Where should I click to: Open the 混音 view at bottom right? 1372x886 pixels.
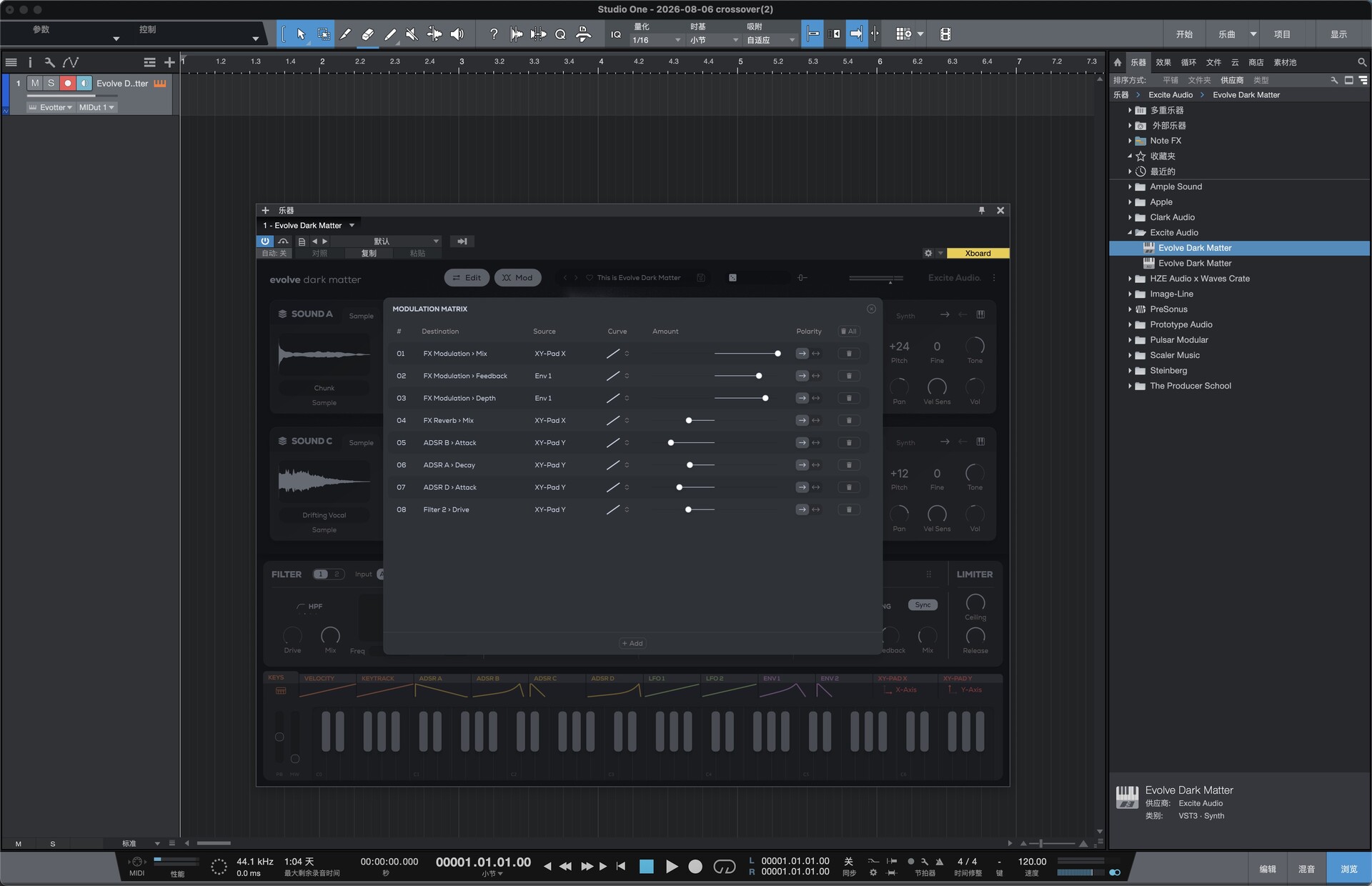1306,869
